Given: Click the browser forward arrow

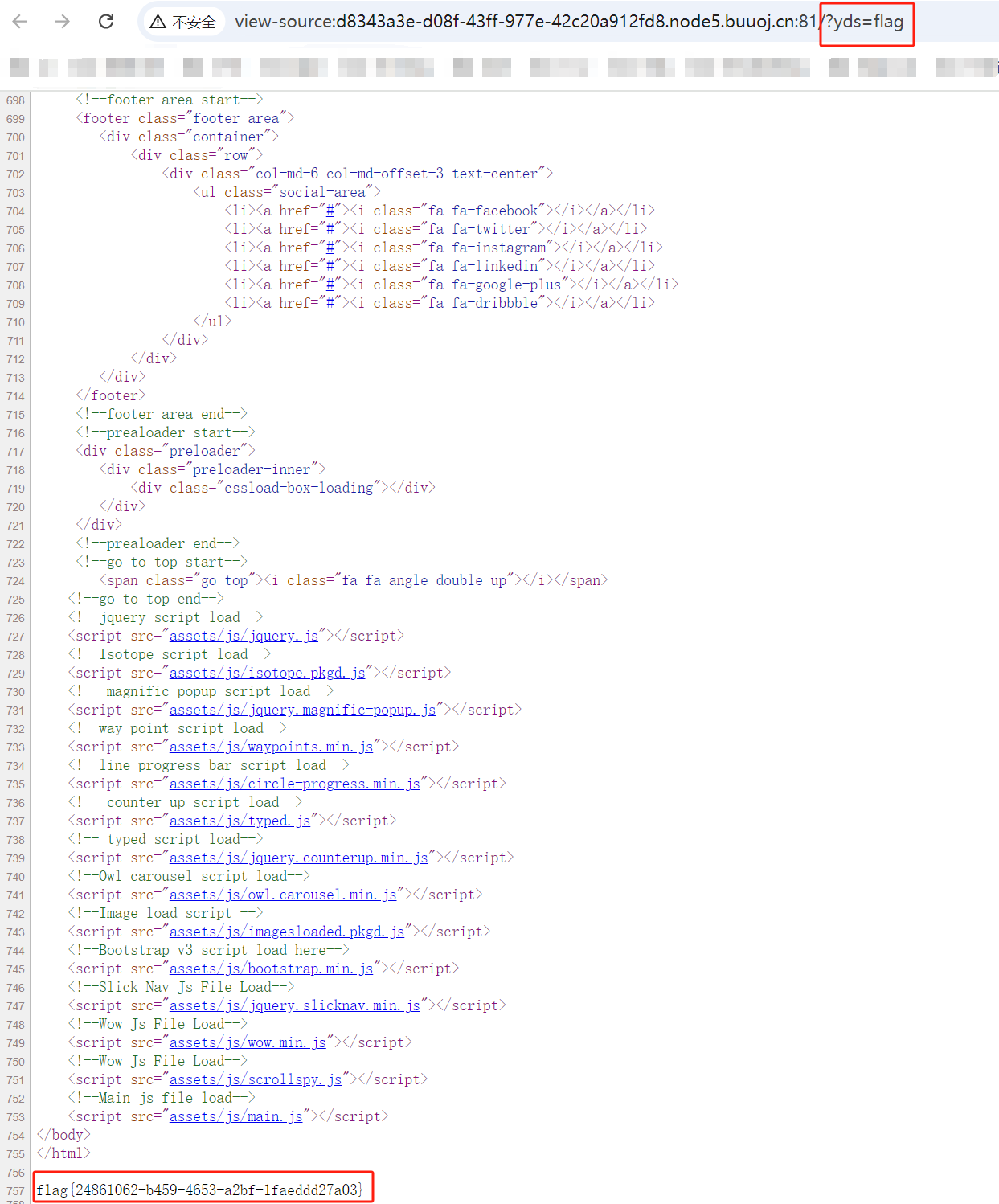Looking at the screenshot, I should 63,22.
